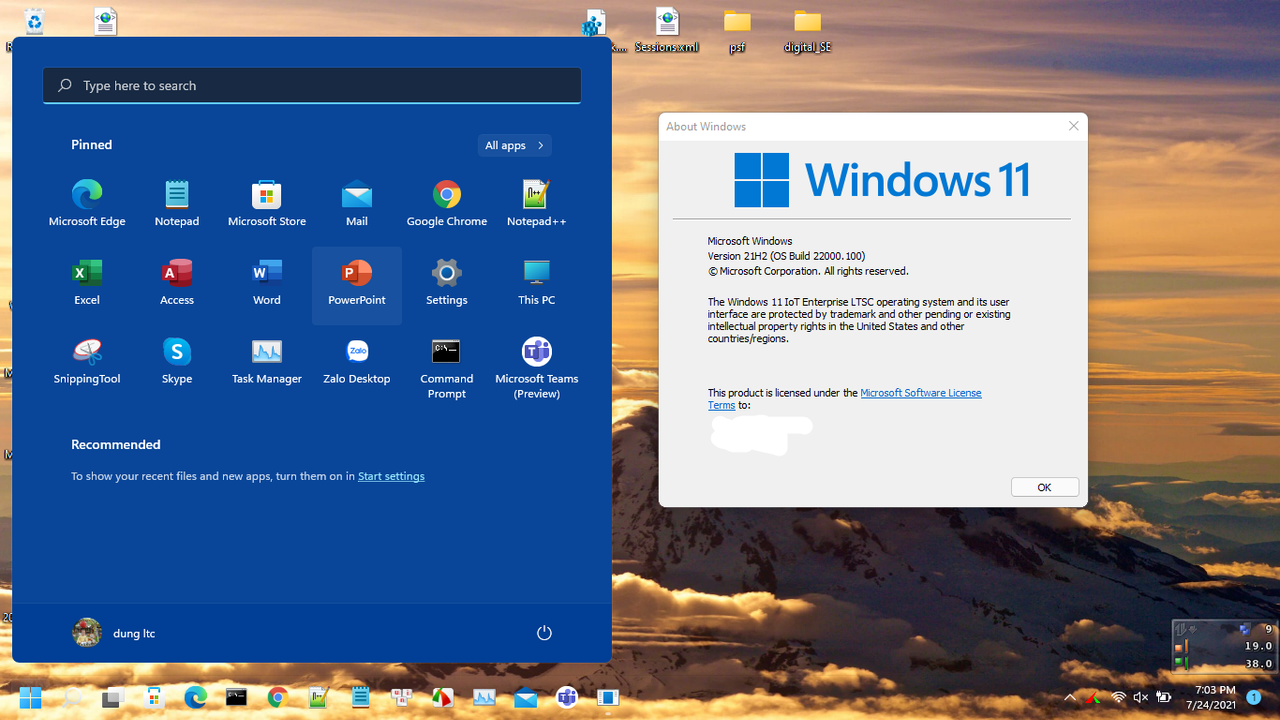Select the Recycle Bin desktop icon
This screenshot has width=1280, height=720.
(x=34, y=24)
